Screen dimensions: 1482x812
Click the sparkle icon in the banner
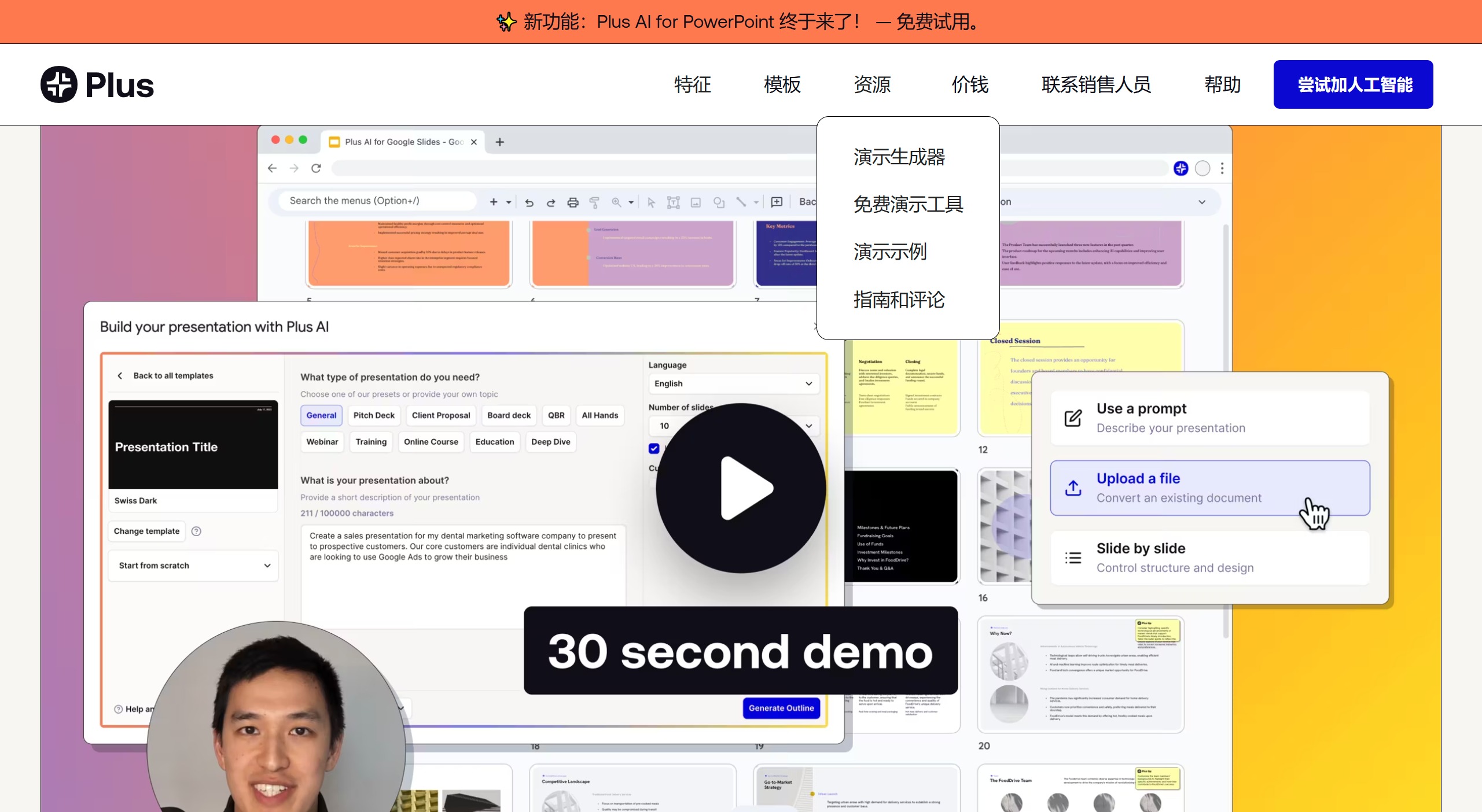(x=506, y=22)
